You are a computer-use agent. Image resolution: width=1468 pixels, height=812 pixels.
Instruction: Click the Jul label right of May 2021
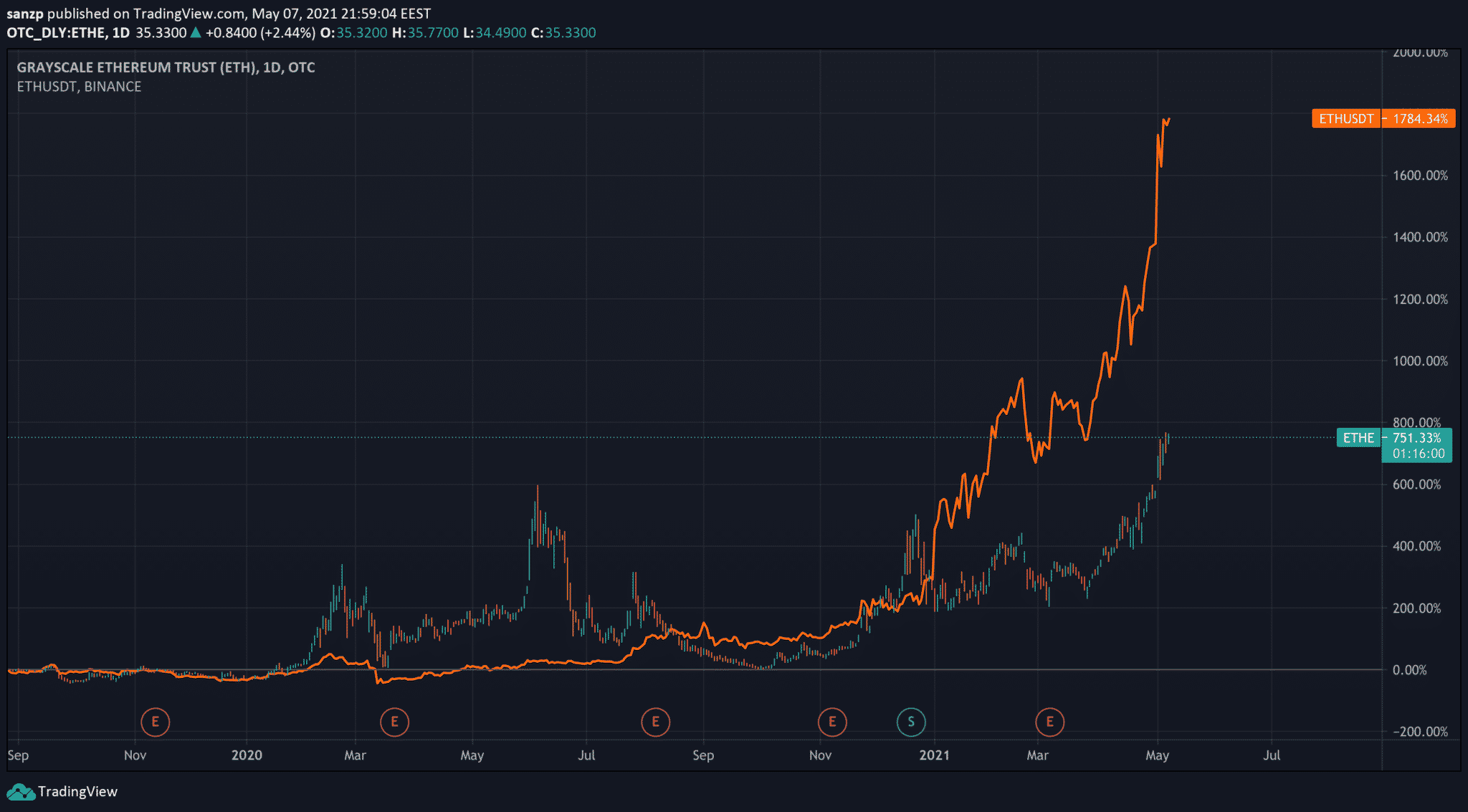click(1272, 755)
